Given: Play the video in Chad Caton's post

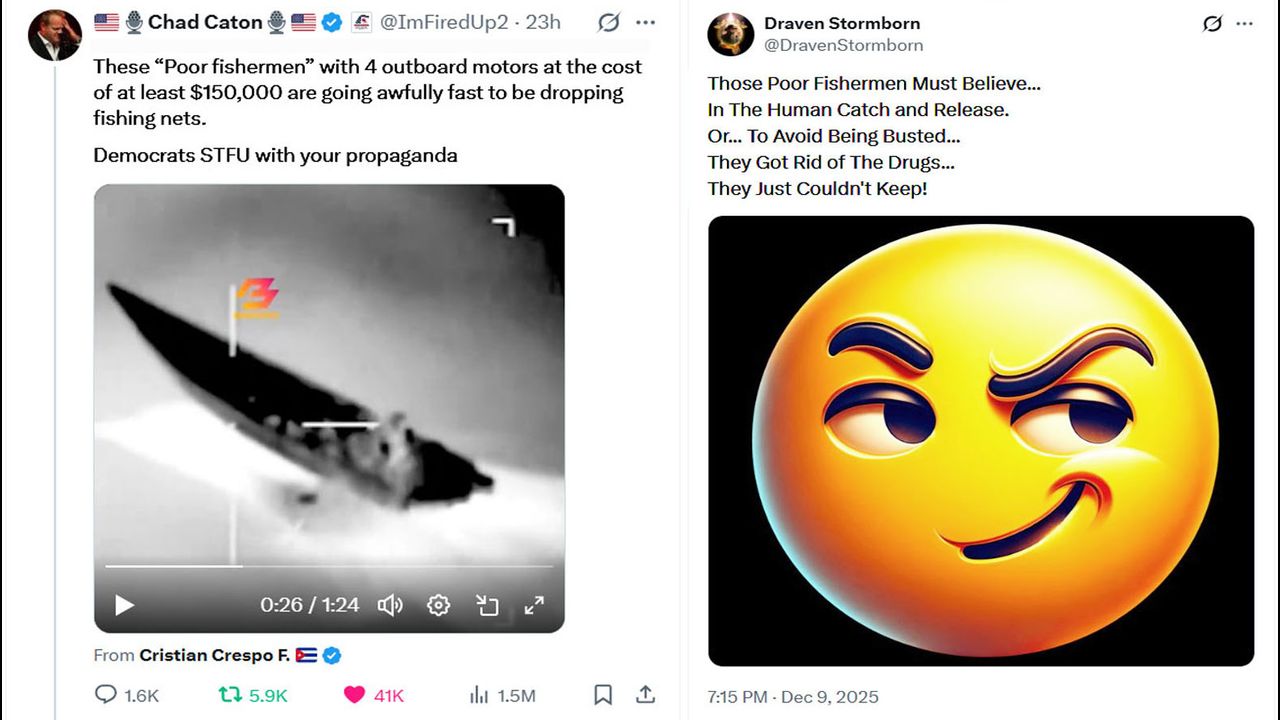Looking at the screenshot, I should point(124,605).
